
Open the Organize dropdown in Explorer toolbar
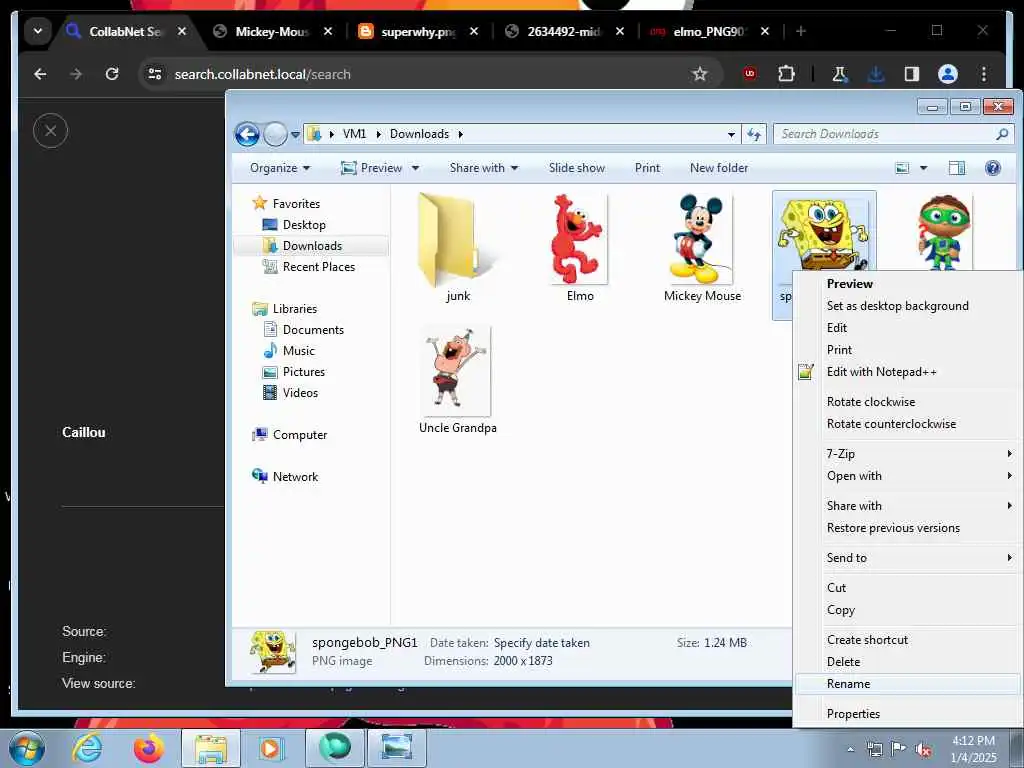[280, 168]
